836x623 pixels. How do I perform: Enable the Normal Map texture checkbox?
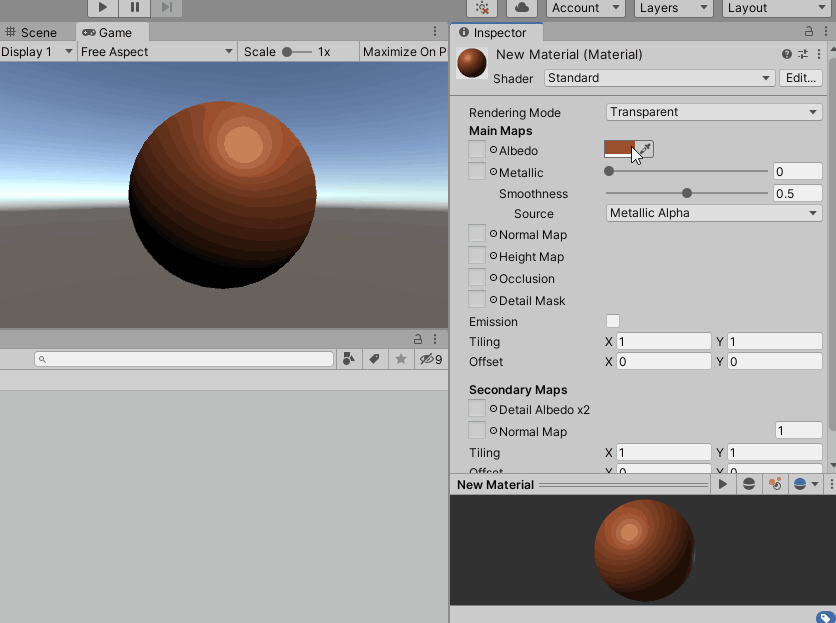click(476, 234)
